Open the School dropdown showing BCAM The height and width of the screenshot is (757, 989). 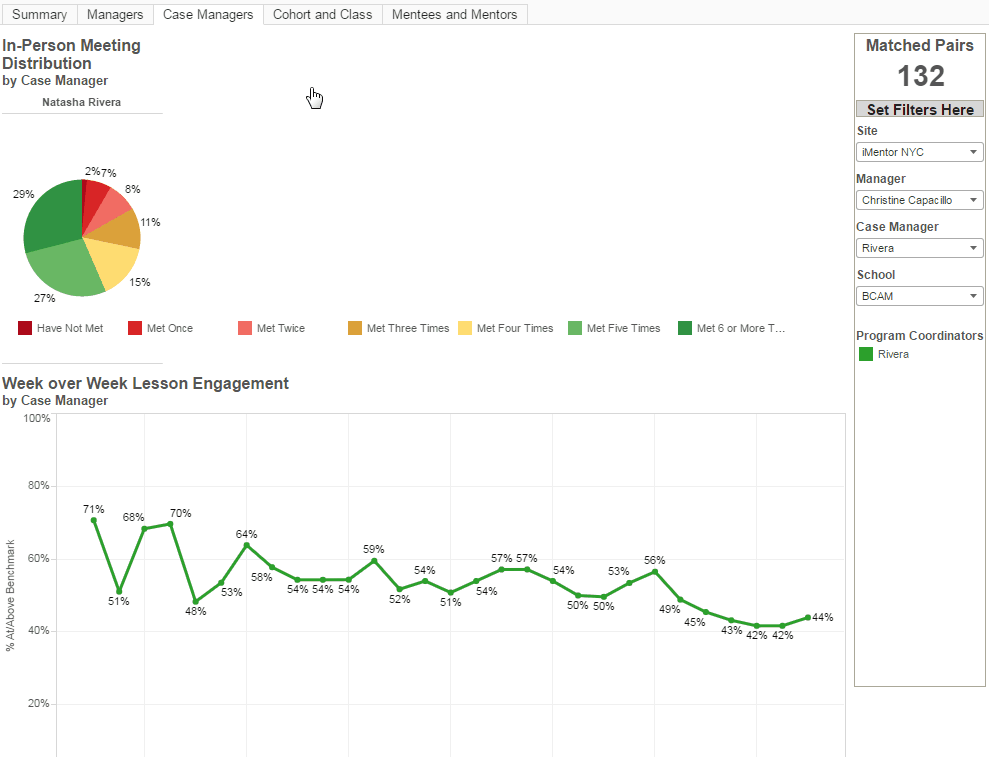point(920,296)
